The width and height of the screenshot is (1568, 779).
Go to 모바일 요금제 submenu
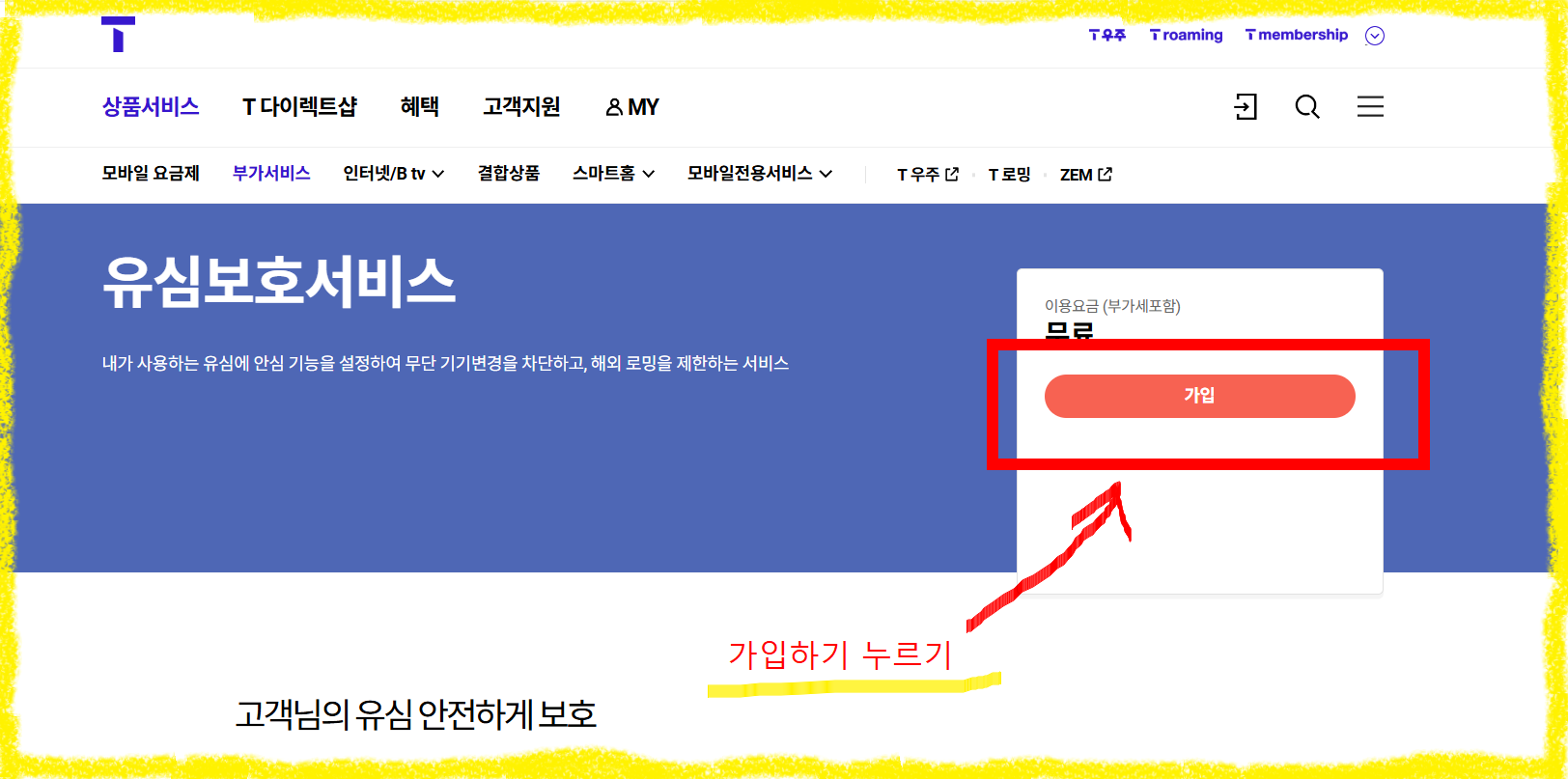(151, 174)
